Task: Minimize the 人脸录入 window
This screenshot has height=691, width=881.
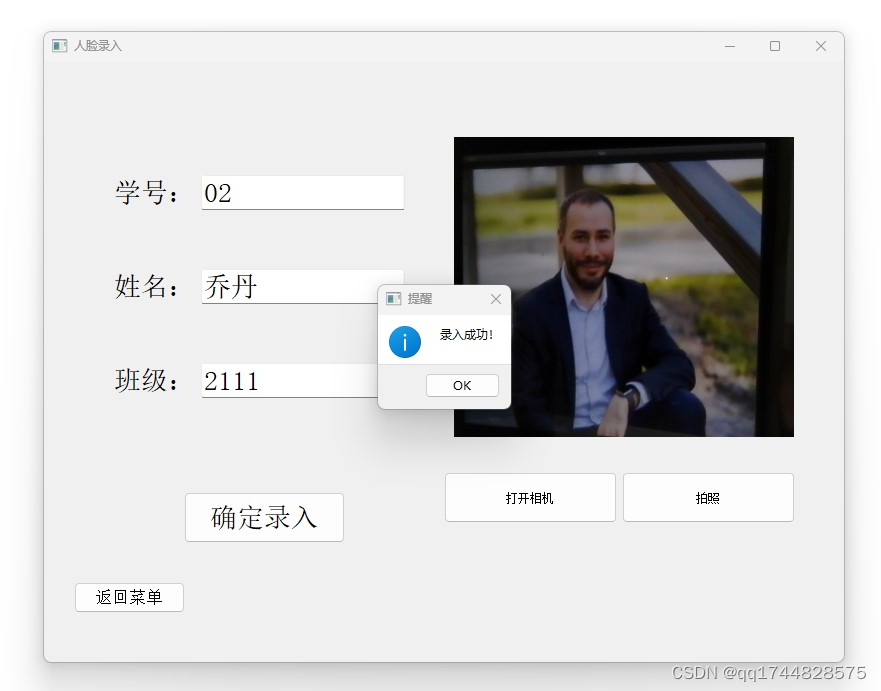Action: tap(730, 46)
